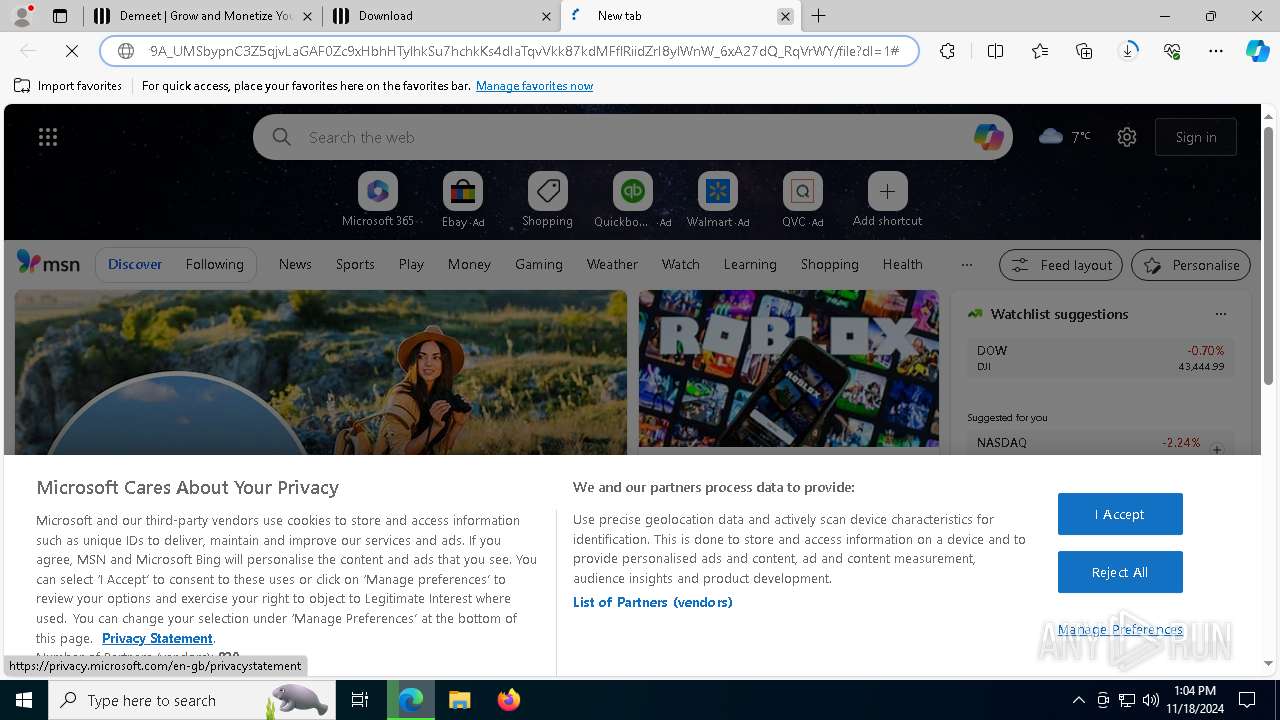Open the Money category
The image size is (1280, 720).
coord(469,264)
